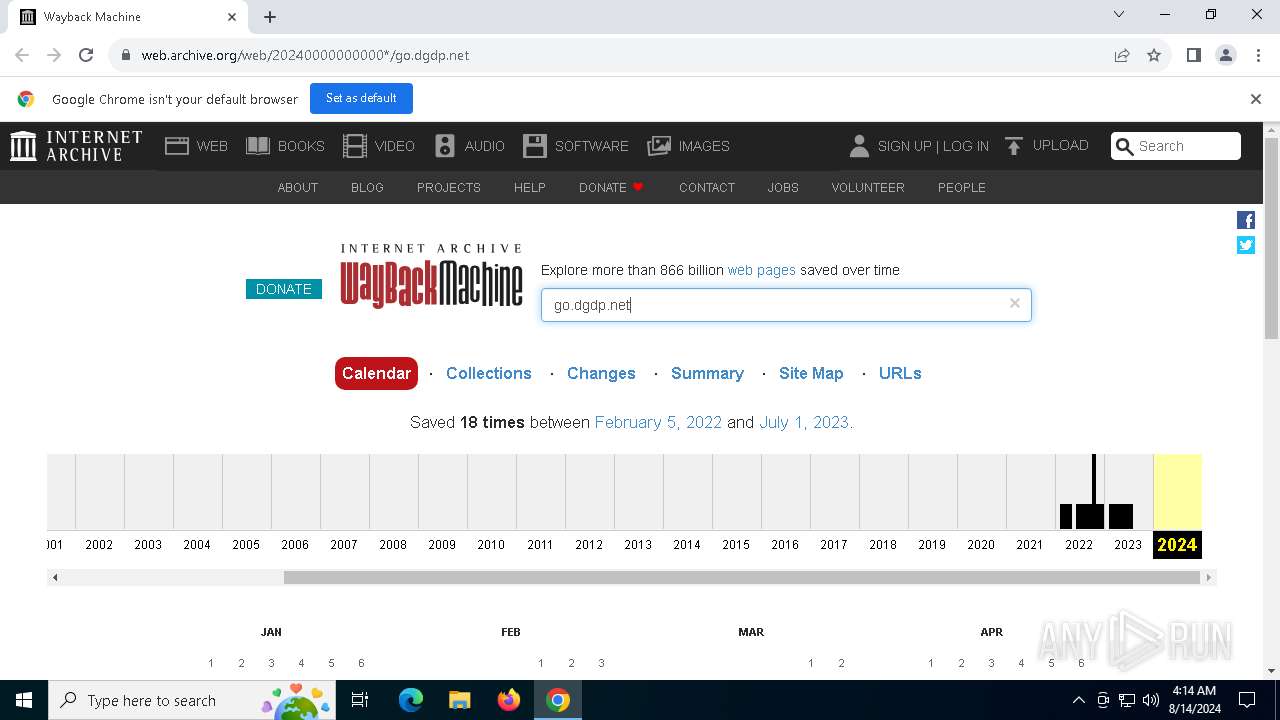Open the Chrome three-dot menu
Image resolution: width=1280 pixels, height=720 pixels.
pyautogui.click(x=1257, y=55)
